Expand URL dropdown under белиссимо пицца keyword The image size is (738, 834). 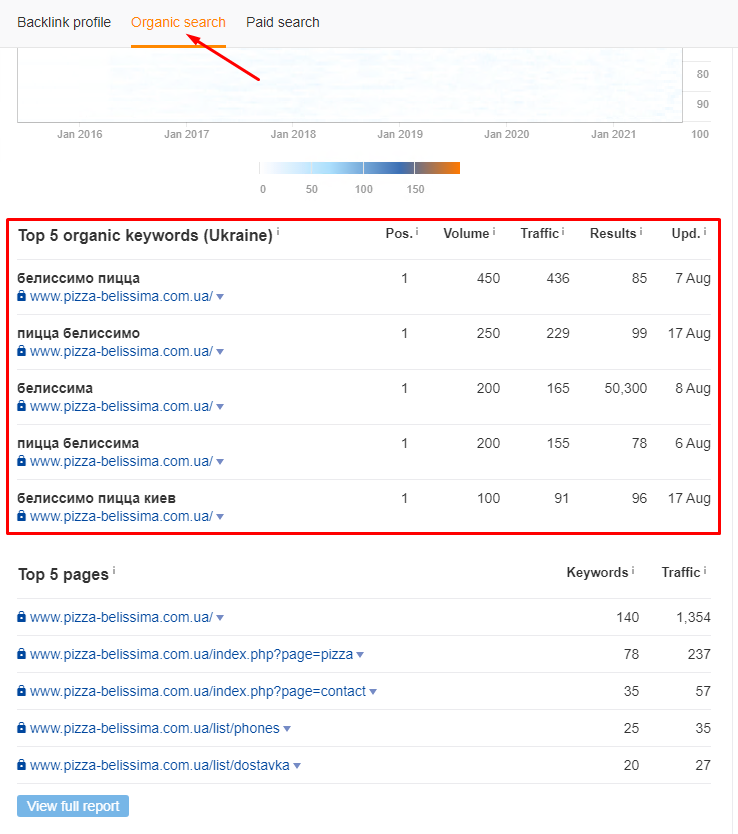pos(220,297)
